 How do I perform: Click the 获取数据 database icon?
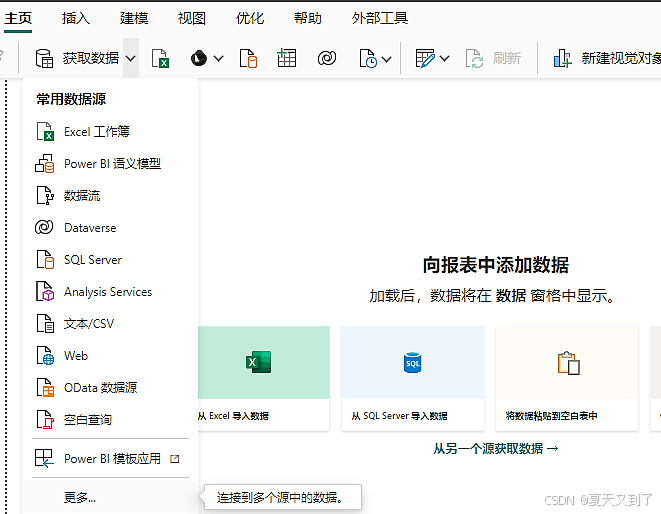click(x=44, y=58)
